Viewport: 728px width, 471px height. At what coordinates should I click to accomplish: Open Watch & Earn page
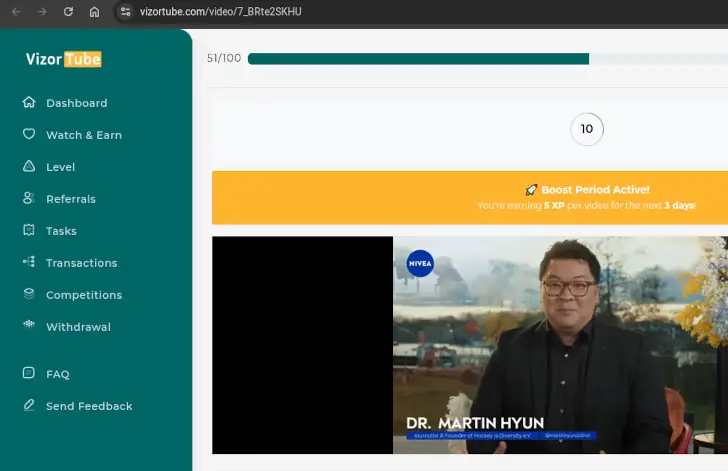click(x=84, y=135)
